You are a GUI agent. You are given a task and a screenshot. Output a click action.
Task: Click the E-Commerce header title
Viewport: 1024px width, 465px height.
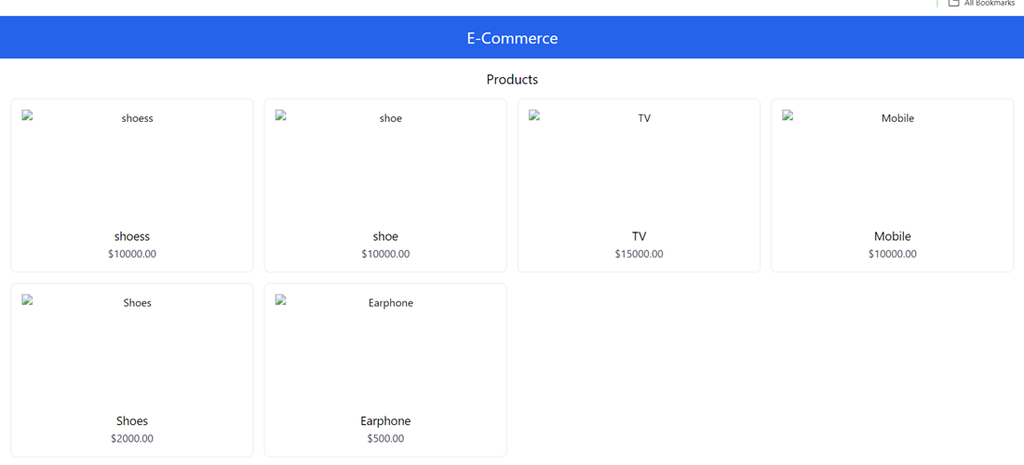[x=512, y=38]
